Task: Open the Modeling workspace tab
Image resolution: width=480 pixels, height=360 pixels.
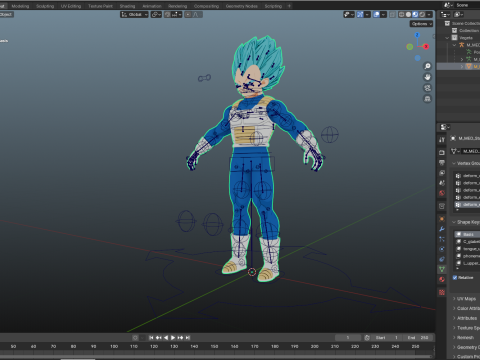Action: [x=20, y=6]
